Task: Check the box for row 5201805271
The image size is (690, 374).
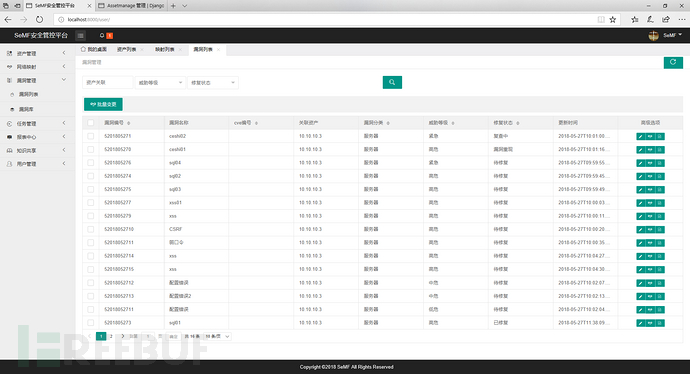Action: coord(91,136)
